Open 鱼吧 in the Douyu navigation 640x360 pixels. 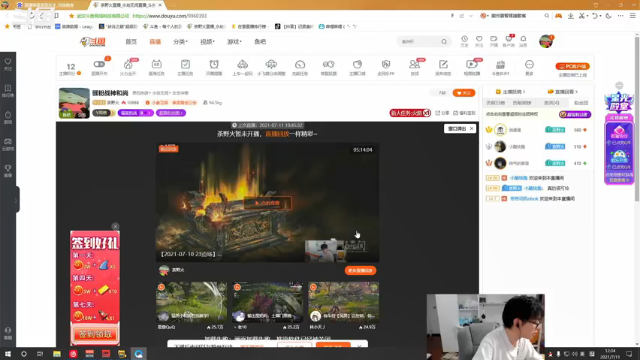260,42
